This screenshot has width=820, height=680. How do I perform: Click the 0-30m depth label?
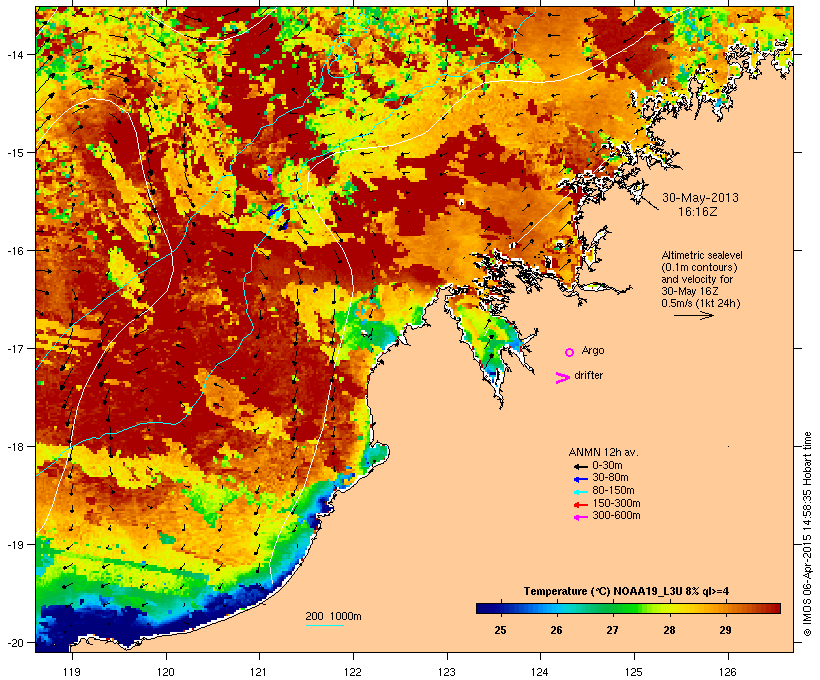(607, 466)
